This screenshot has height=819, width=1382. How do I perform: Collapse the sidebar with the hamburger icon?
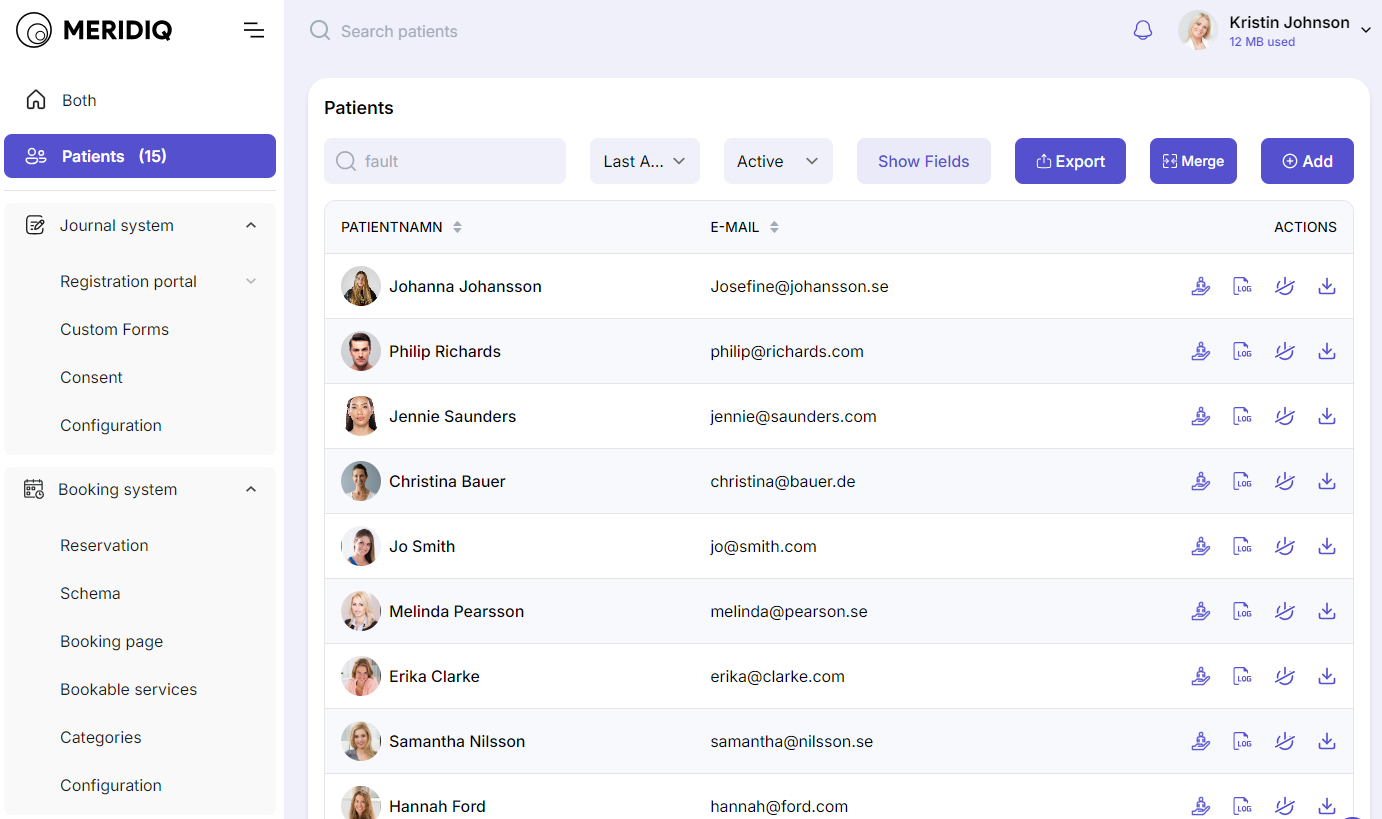(254, 31)
